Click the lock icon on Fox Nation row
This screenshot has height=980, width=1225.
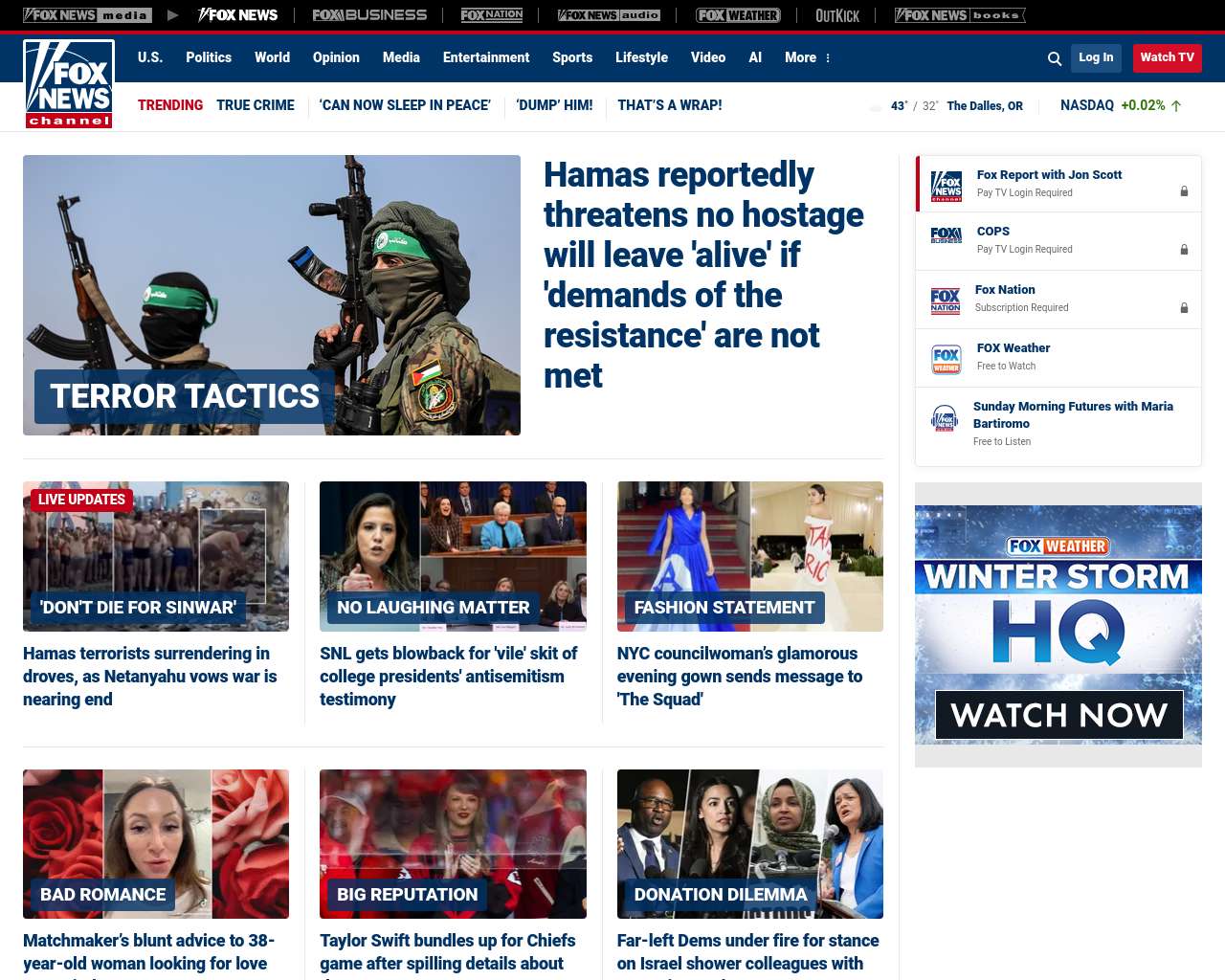[x=1184, y=308]
